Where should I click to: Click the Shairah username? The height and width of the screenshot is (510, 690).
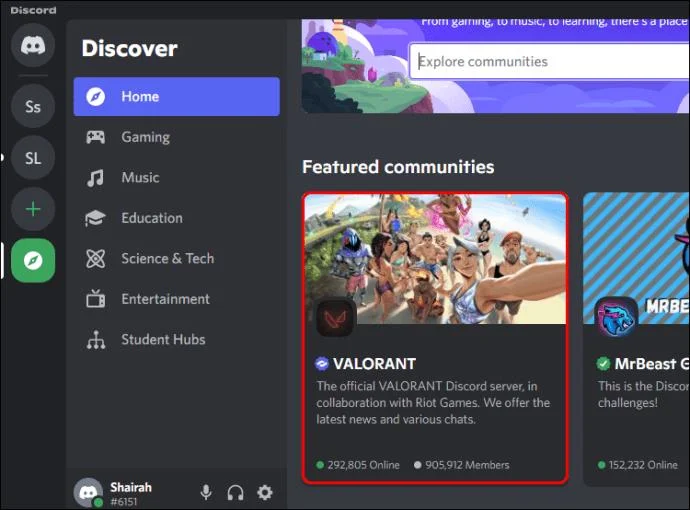pos(131,487)
